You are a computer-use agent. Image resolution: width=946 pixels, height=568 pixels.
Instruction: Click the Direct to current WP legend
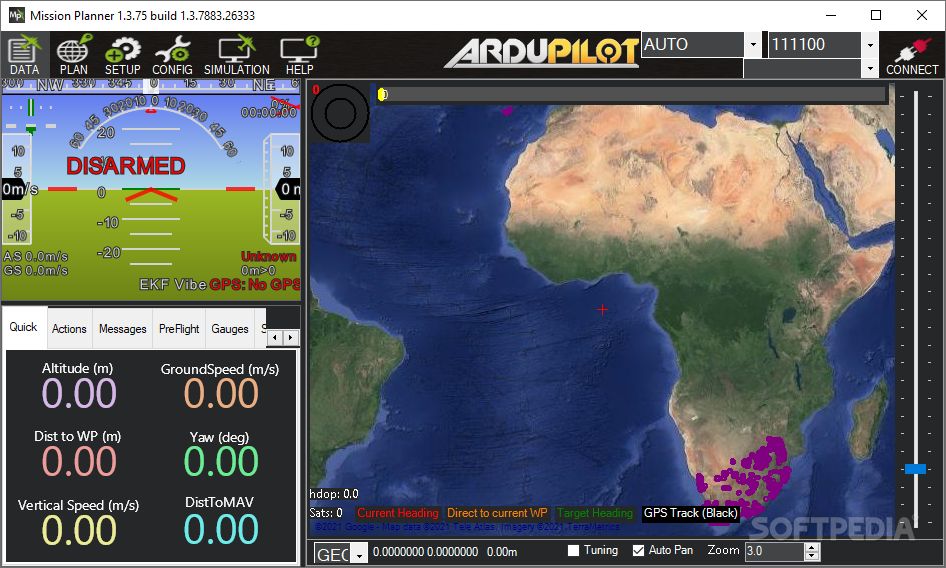(497, 513)
